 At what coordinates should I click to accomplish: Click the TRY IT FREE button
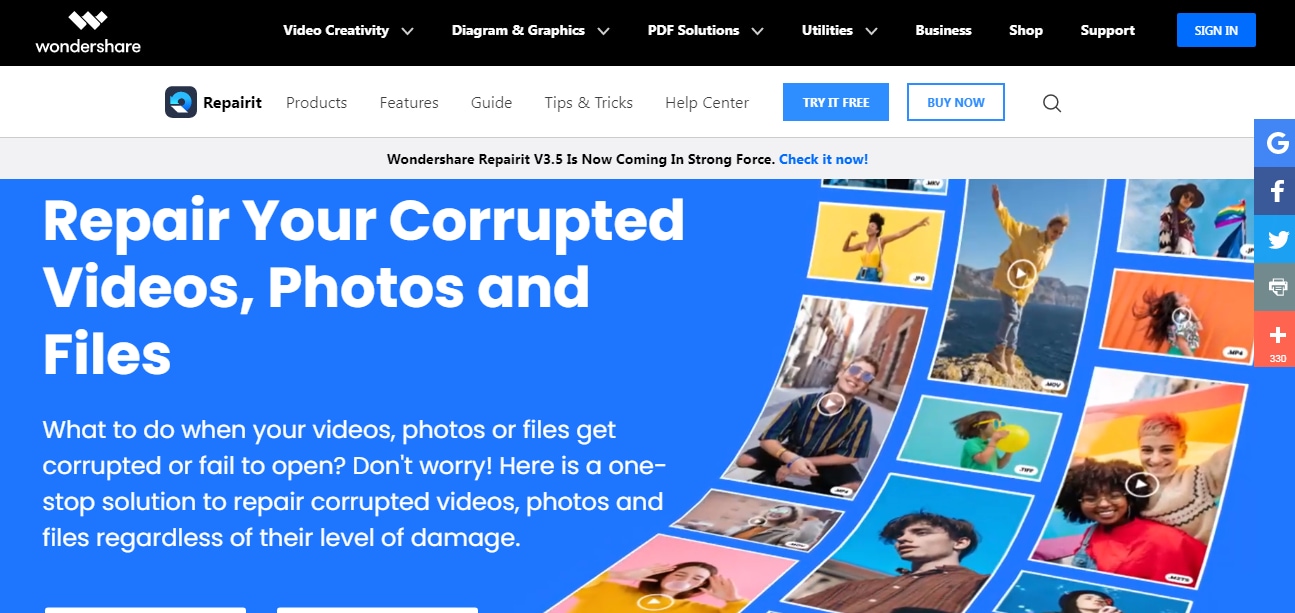click(836, 102)
